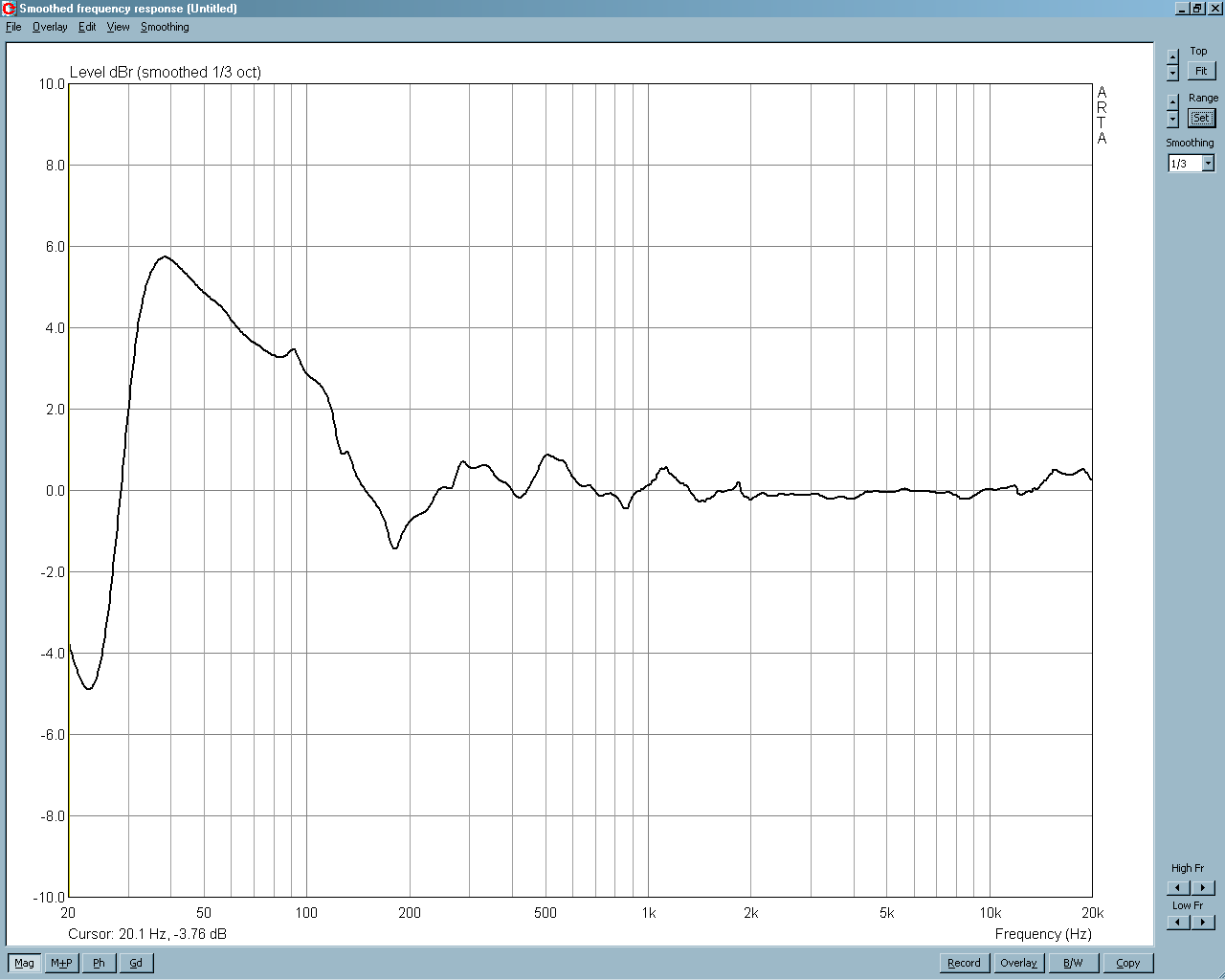This screenshot has width=1225, height=980.
Task: Click the 500 frequency axis label
Action: 546,913
